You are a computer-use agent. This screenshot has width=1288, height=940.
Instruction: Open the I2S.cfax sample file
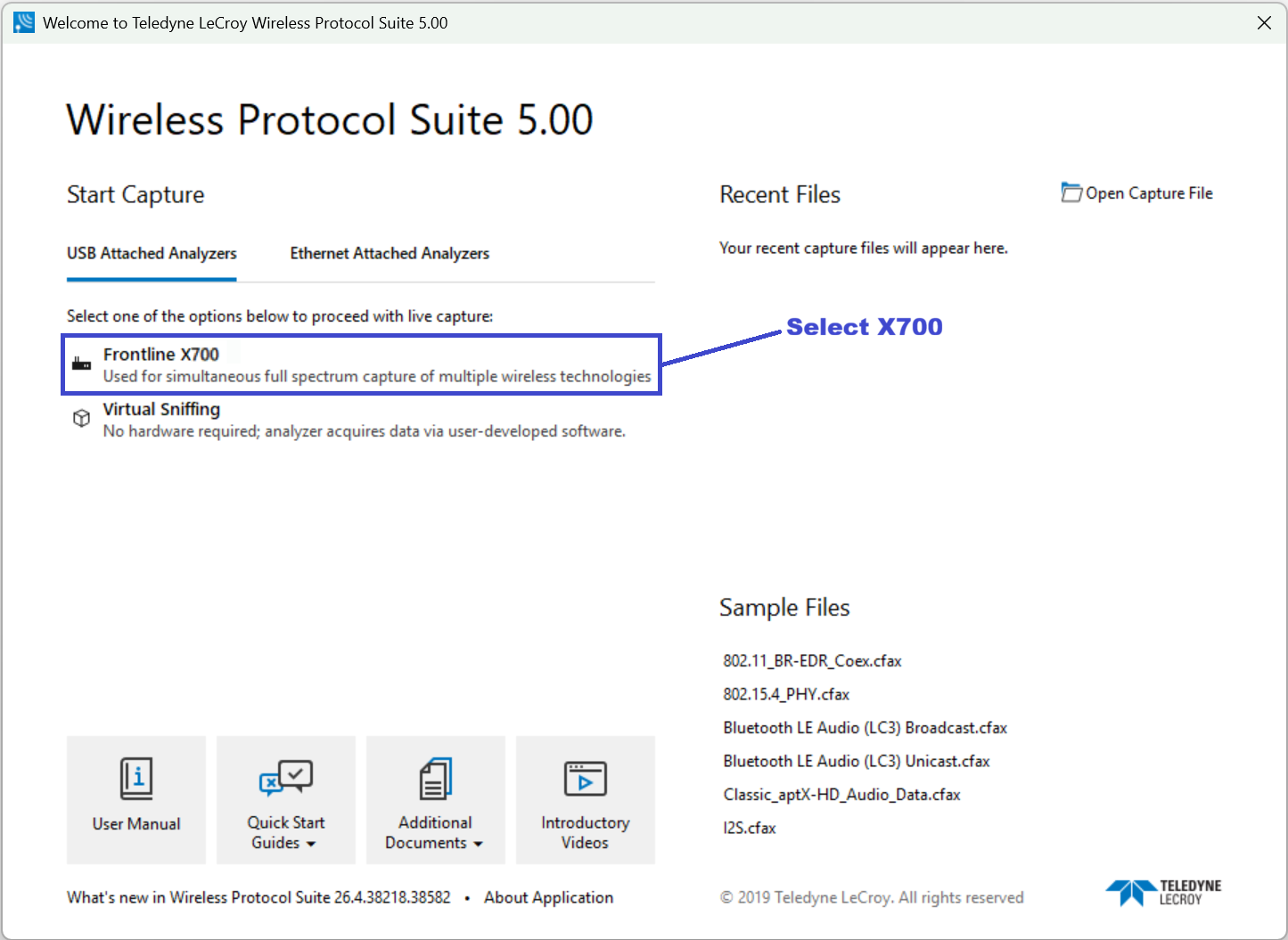pos(750,828)
